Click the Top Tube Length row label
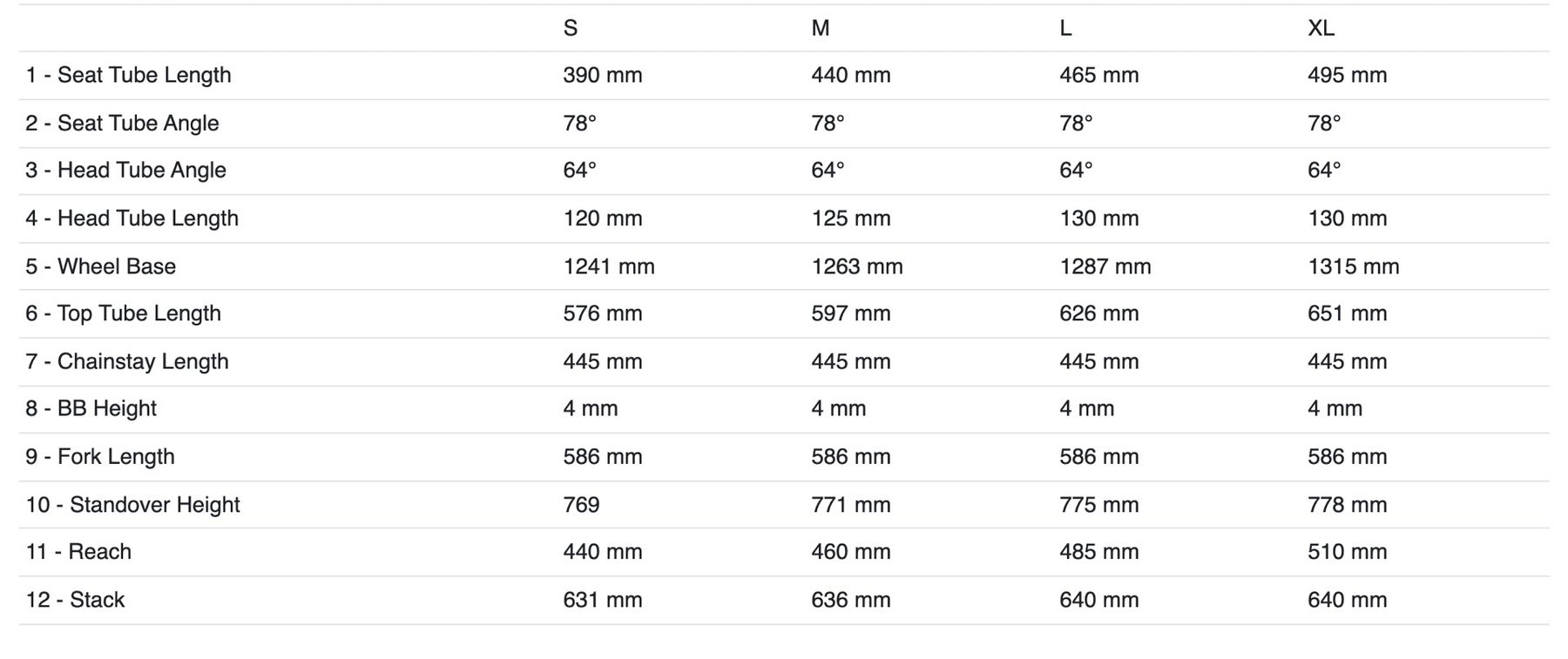 coord(123,313)
